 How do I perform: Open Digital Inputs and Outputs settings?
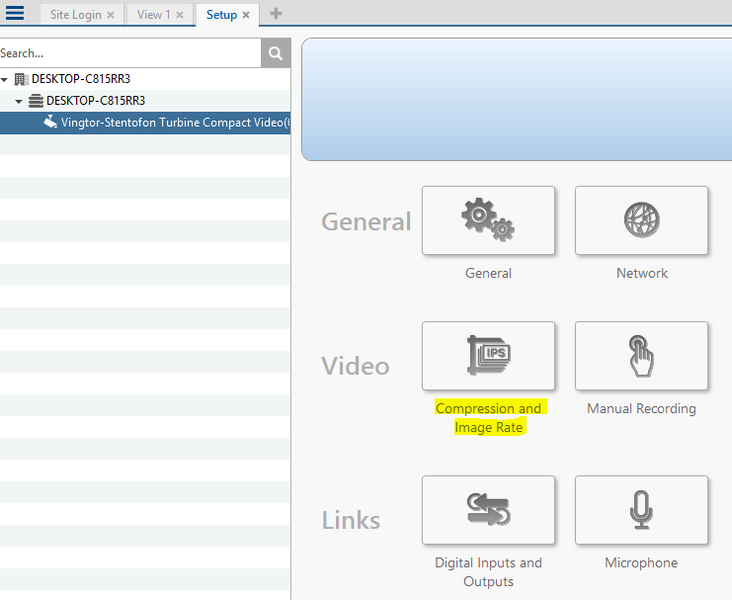coord(488,510)
